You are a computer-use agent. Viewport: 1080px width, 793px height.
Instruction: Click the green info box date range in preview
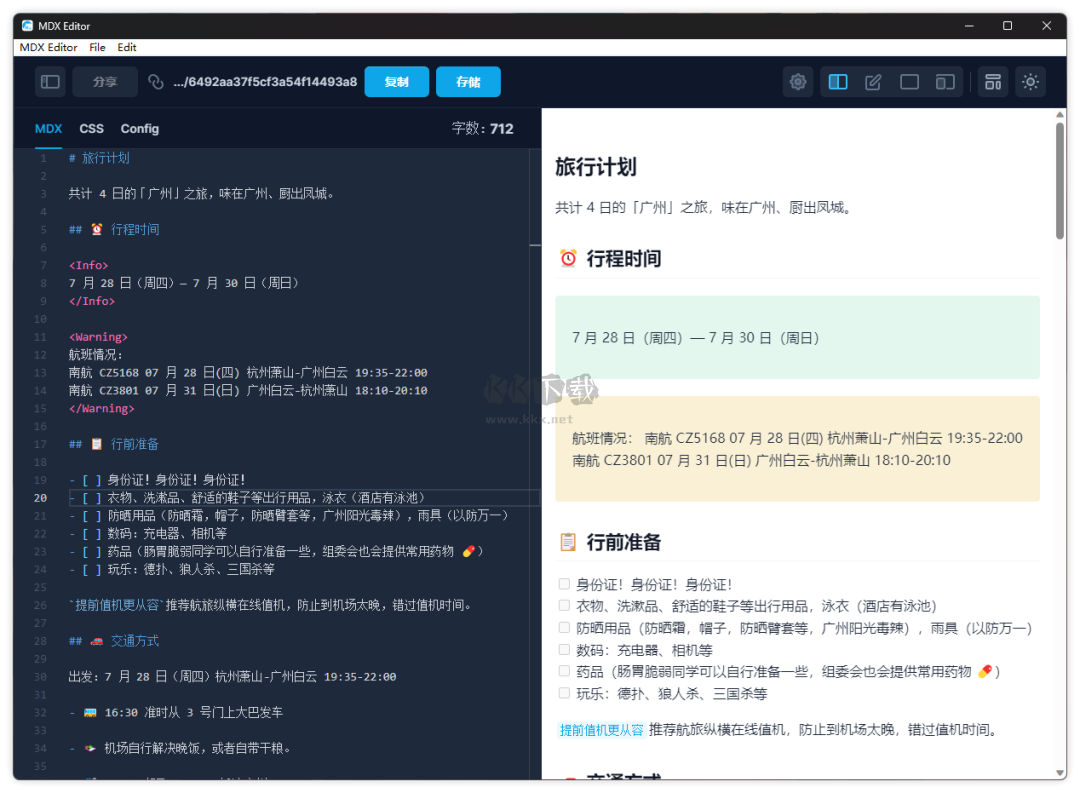[x=696, y=338]
